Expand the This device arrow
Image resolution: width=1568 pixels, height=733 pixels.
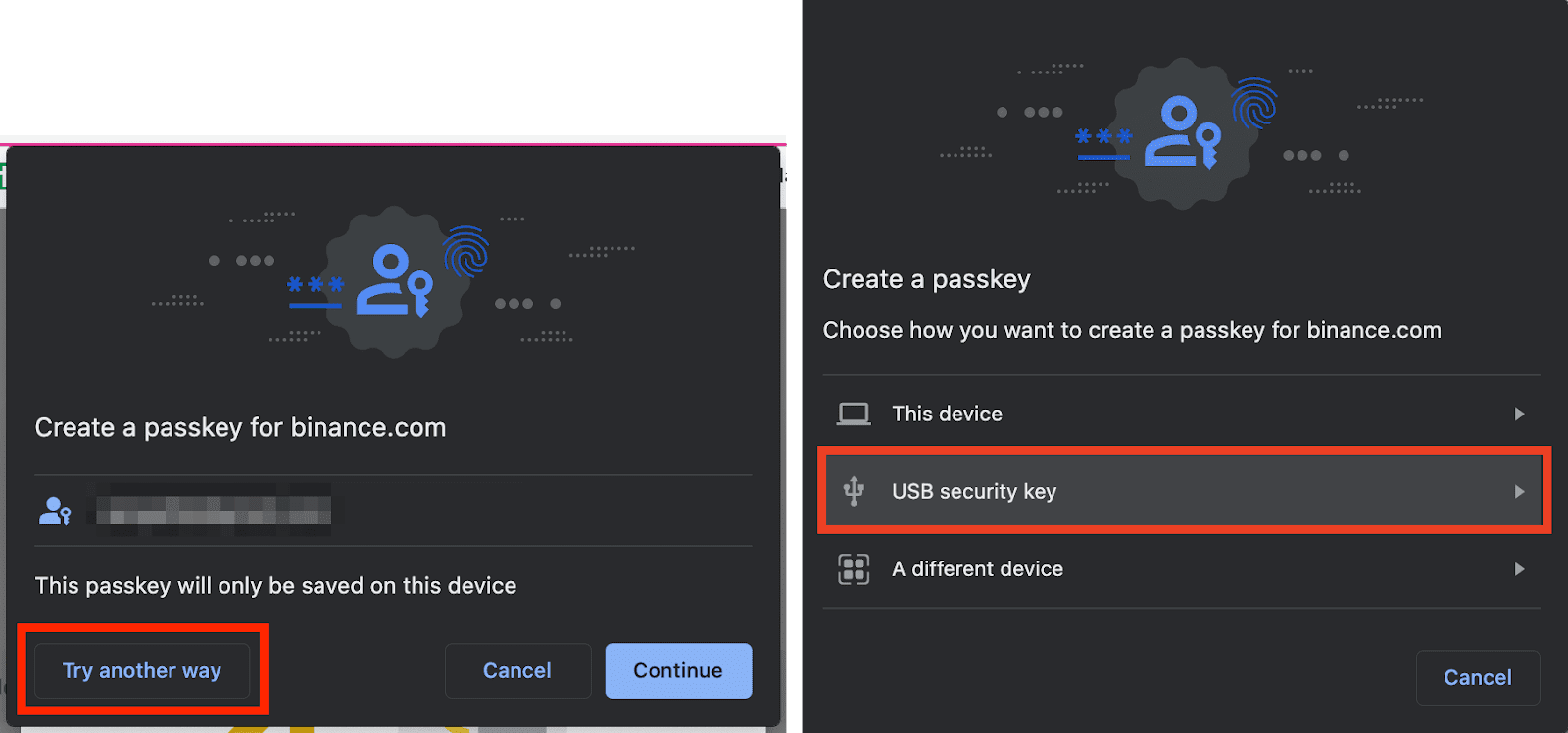1519,414
